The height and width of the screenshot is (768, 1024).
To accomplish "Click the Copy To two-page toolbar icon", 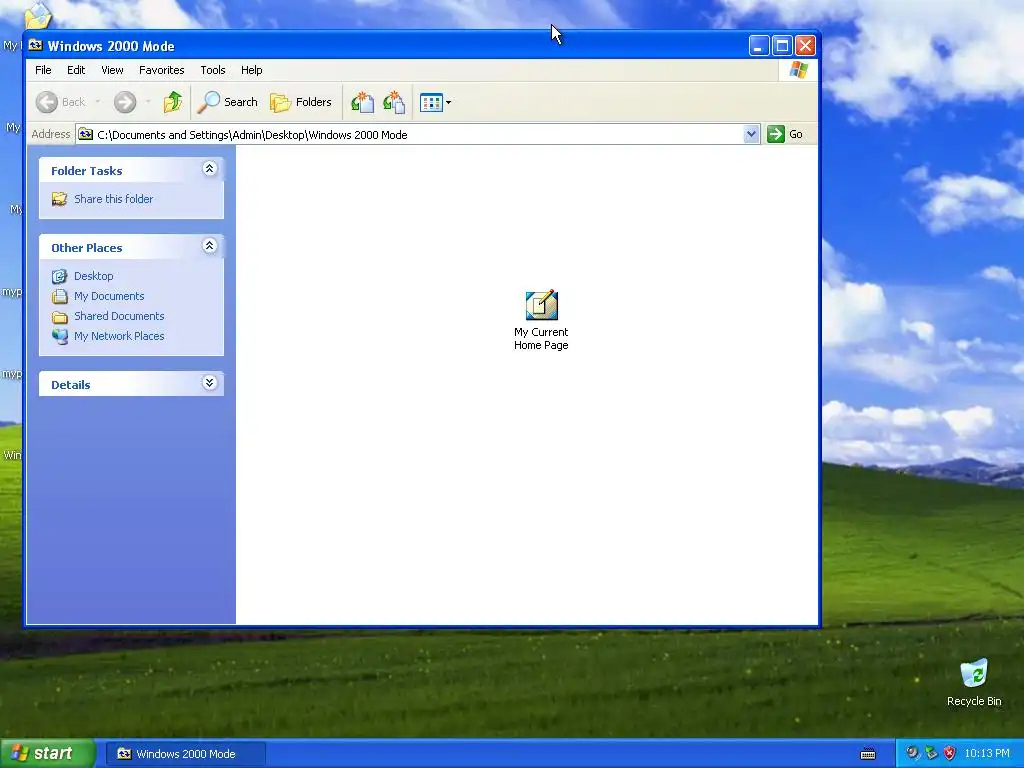I will point(394,102).
